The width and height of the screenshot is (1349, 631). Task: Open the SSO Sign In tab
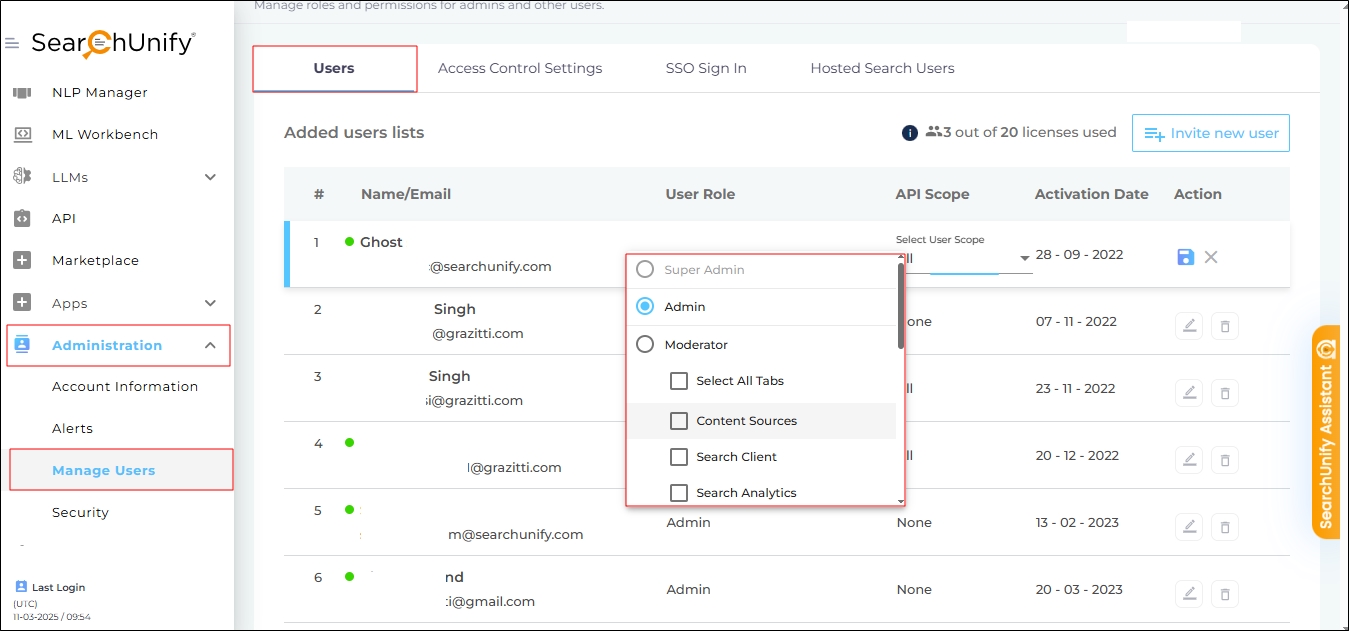pos(706,68)
